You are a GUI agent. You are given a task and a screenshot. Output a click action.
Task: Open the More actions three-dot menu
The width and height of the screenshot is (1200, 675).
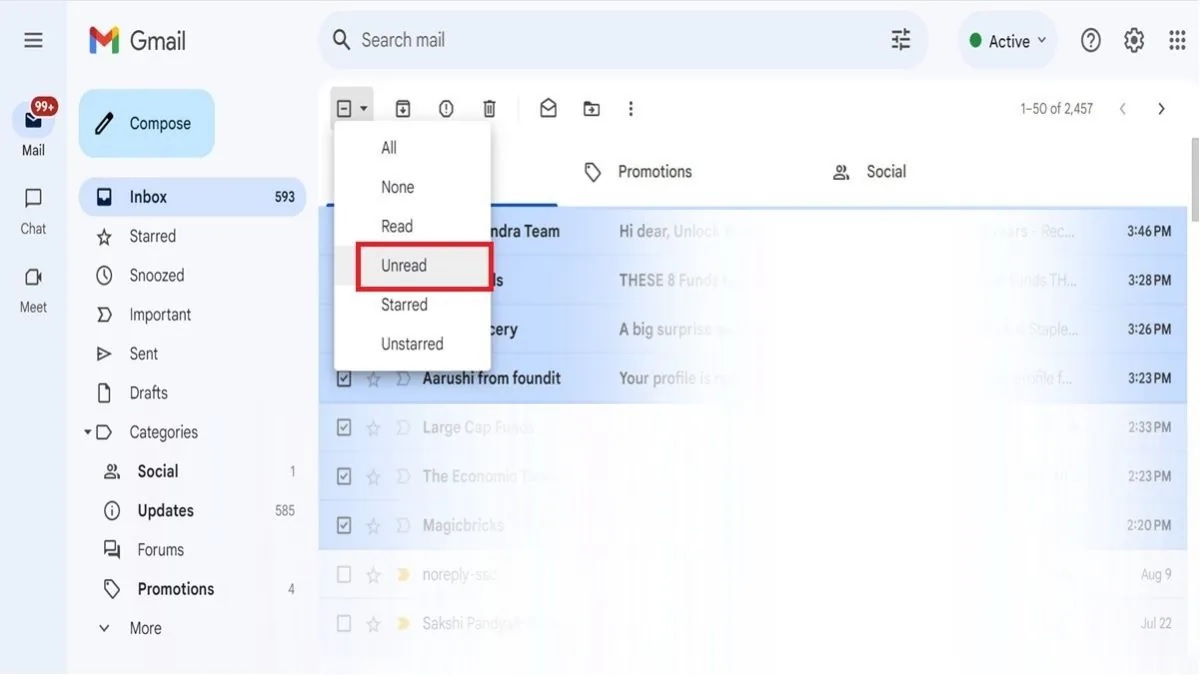(630, 108)
